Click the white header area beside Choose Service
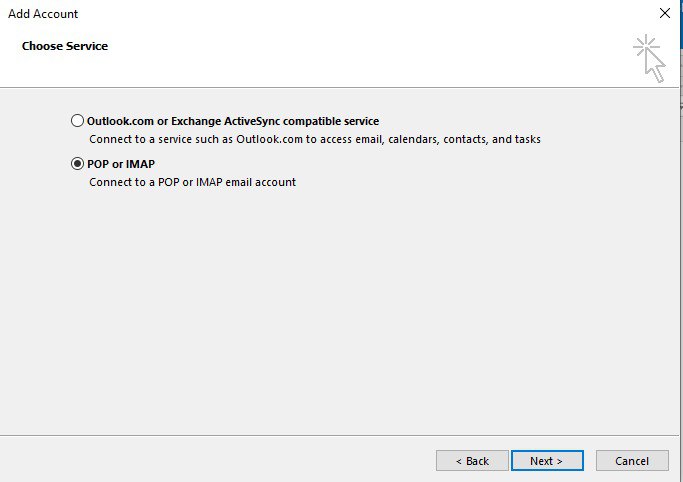This screenshot has width=683, height=482. pyautogui.click(x=350, y=55)
